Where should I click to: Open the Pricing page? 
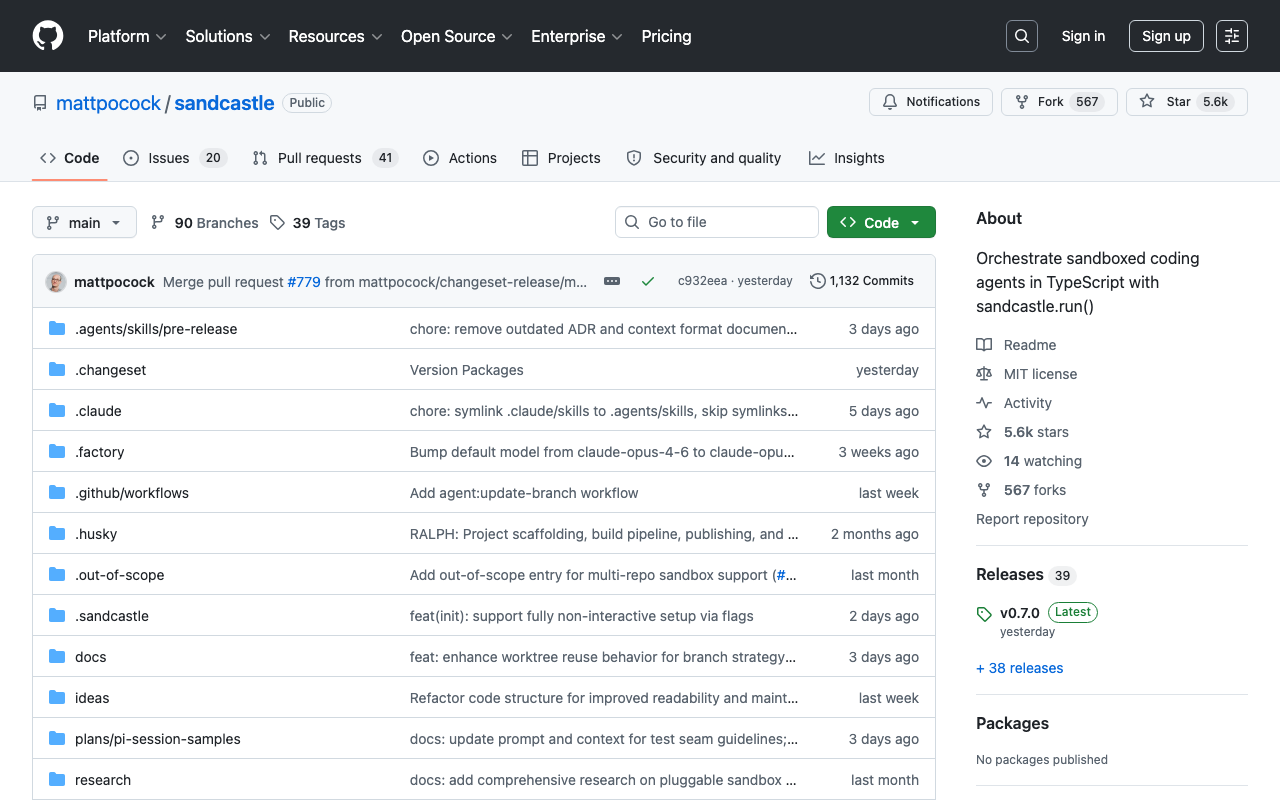pos(666,36)
